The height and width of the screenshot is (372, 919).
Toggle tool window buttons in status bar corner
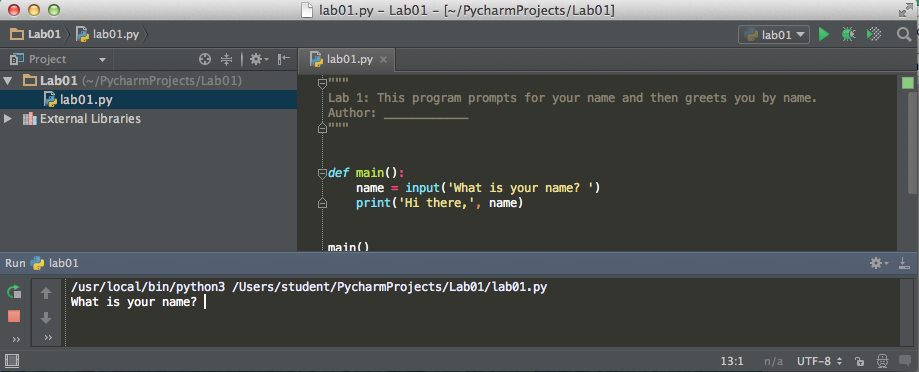pyautogui.click(x=12, y=360)
